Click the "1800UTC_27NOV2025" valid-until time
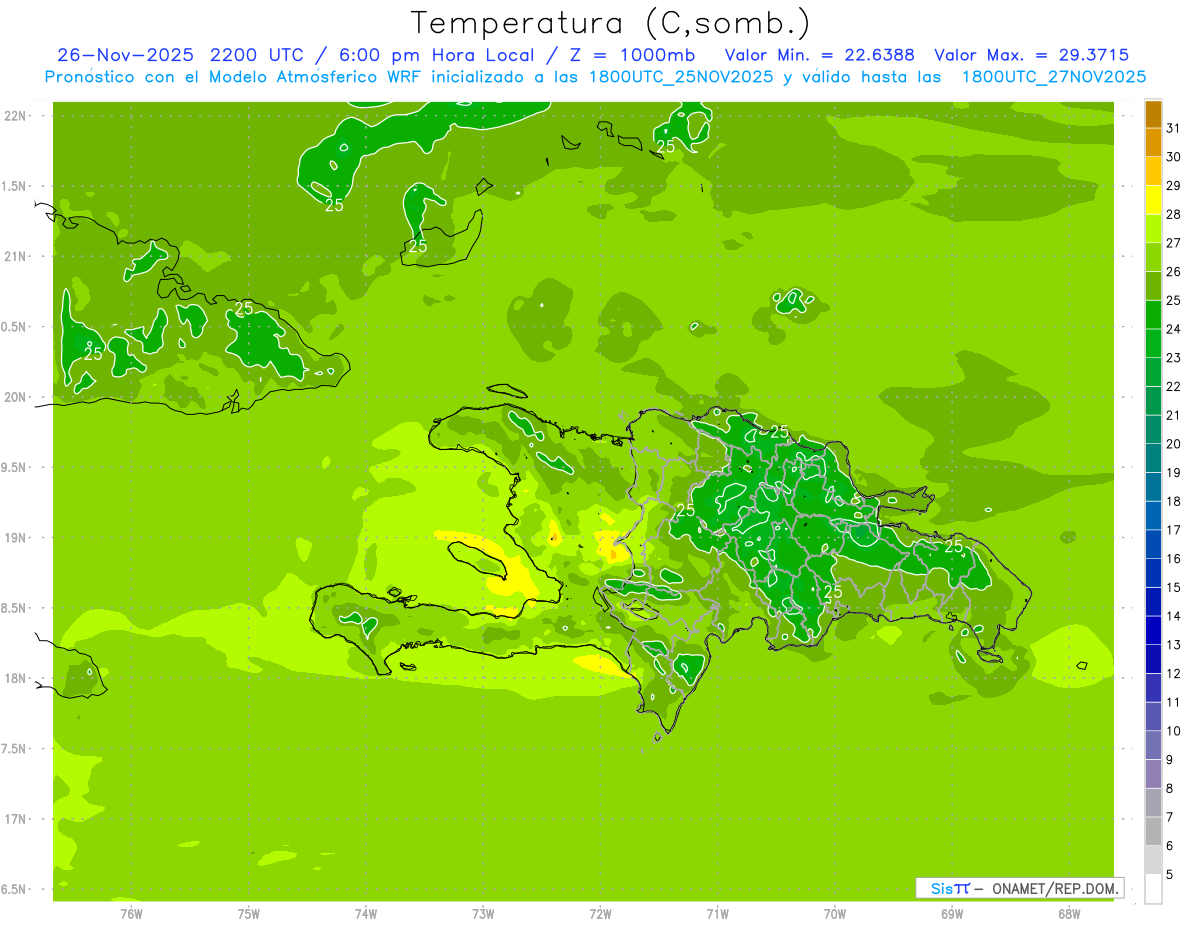Screen dimensions: 1200x927 pos(1053,76)
